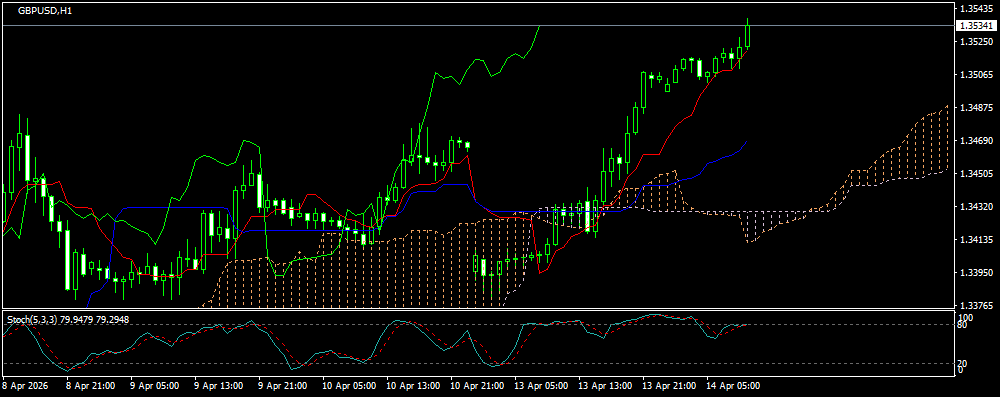Click time axis label 14 Apr 05:00
The height and width of the screenshot is (397, 1000).
pyautogui.click(x=732, y=386)
